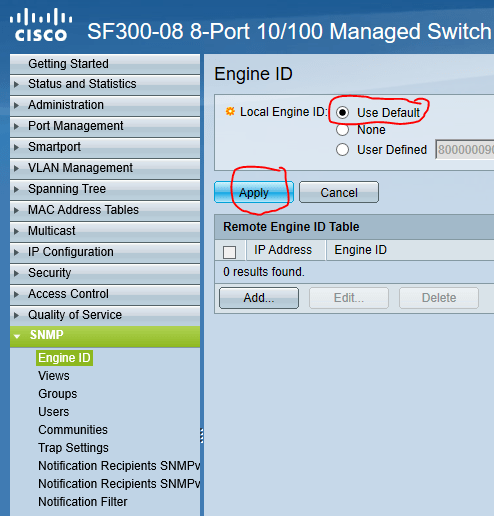Expand the VLAN Management arrow
Image resolution: width=494 pixels, height=516 pixels.
[16, 168]
